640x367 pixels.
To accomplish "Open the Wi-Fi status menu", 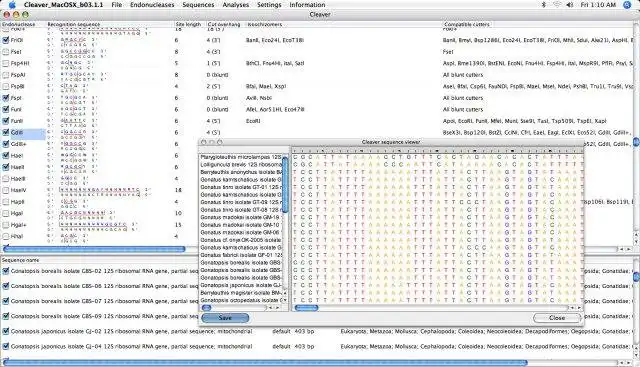I will coord(557,5).
